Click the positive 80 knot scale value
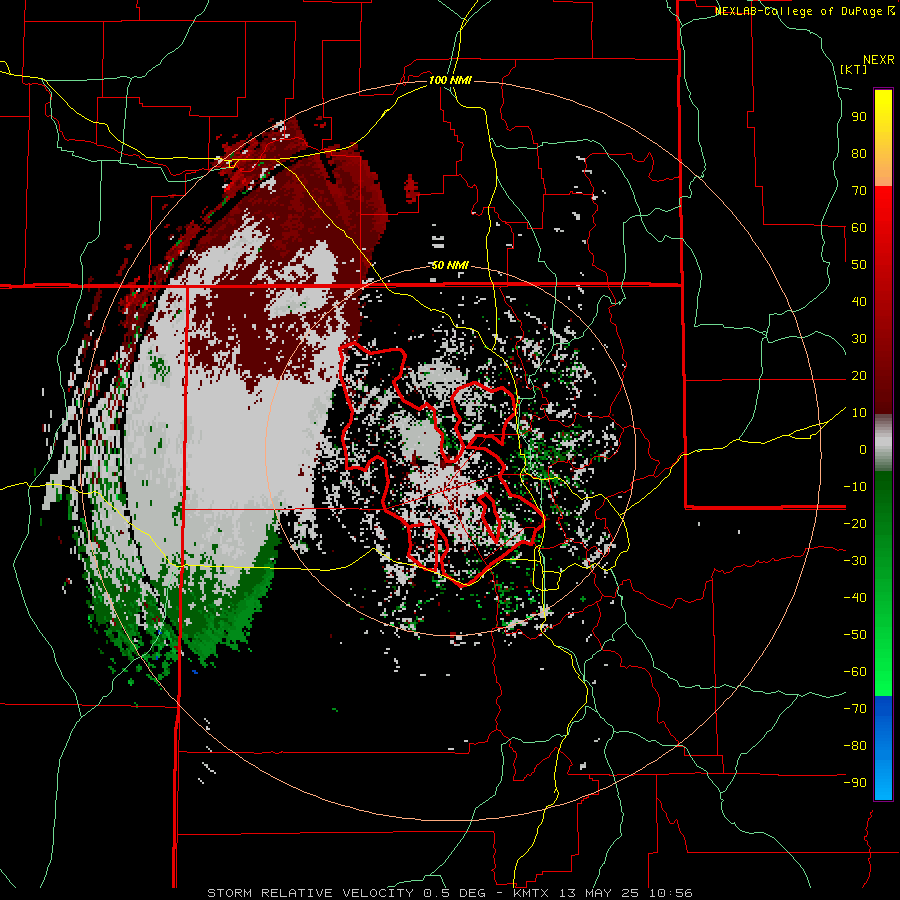The height and width of the screenshot is (900, 900). click(x=859, y=154)
